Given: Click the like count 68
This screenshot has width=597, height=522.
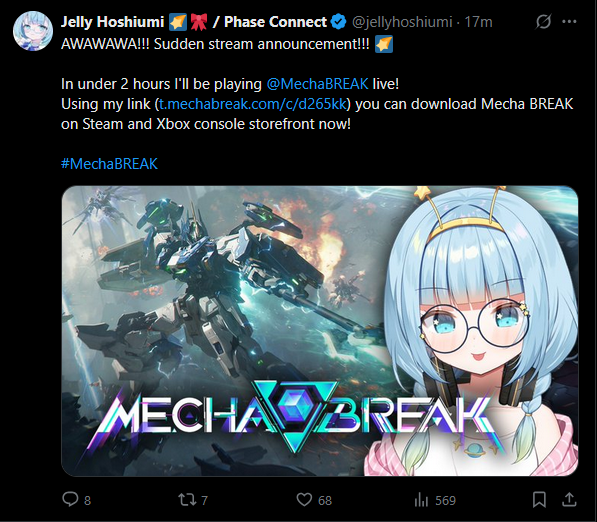Looking at the screenshot, I should pyautogui.click(x=325, y=500).
